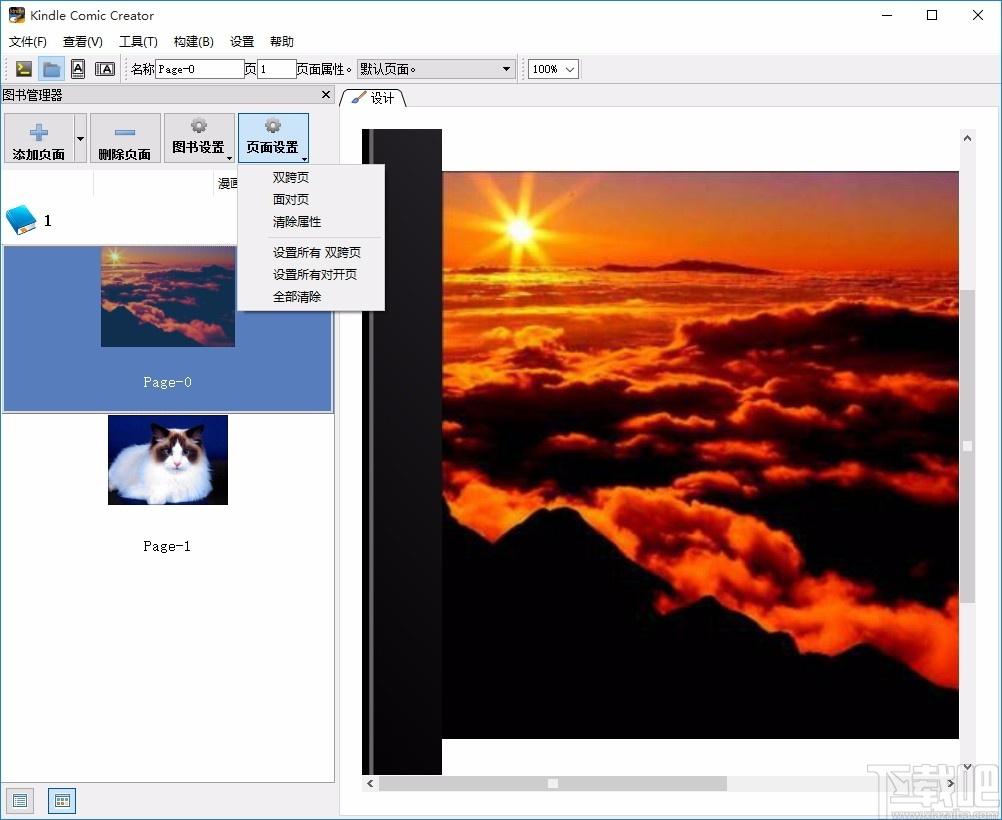The width and height of the screenshot is (1002, 820).
Task: Select the Page-1 cat thumbnail
Action: tap(168, 460)
